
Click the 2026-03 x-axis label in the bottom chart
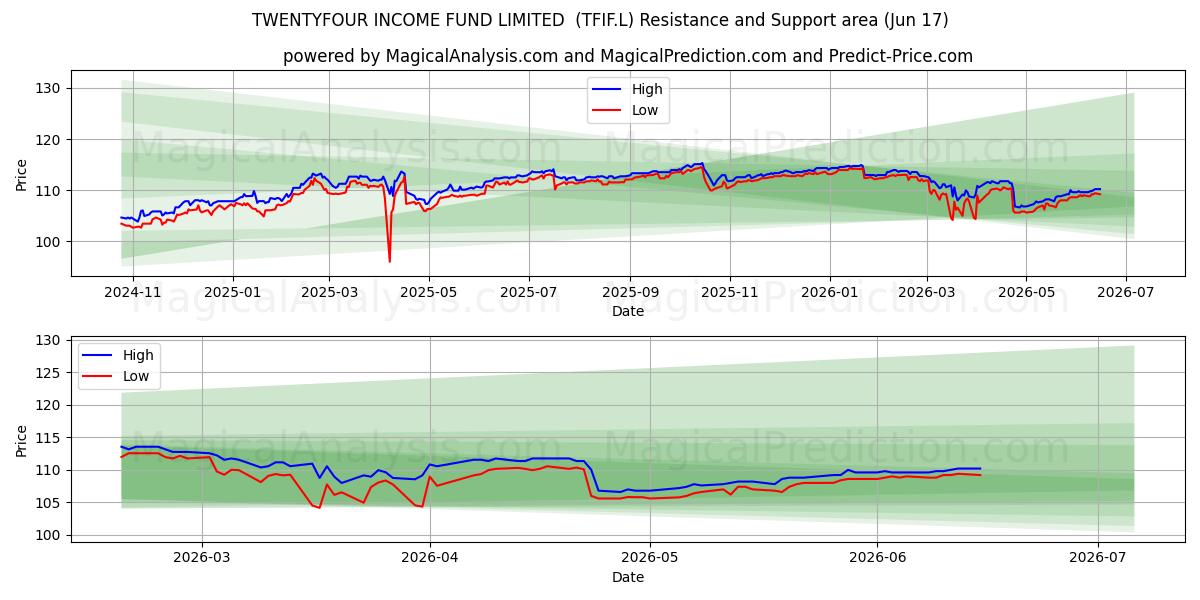tap(202, 559)
